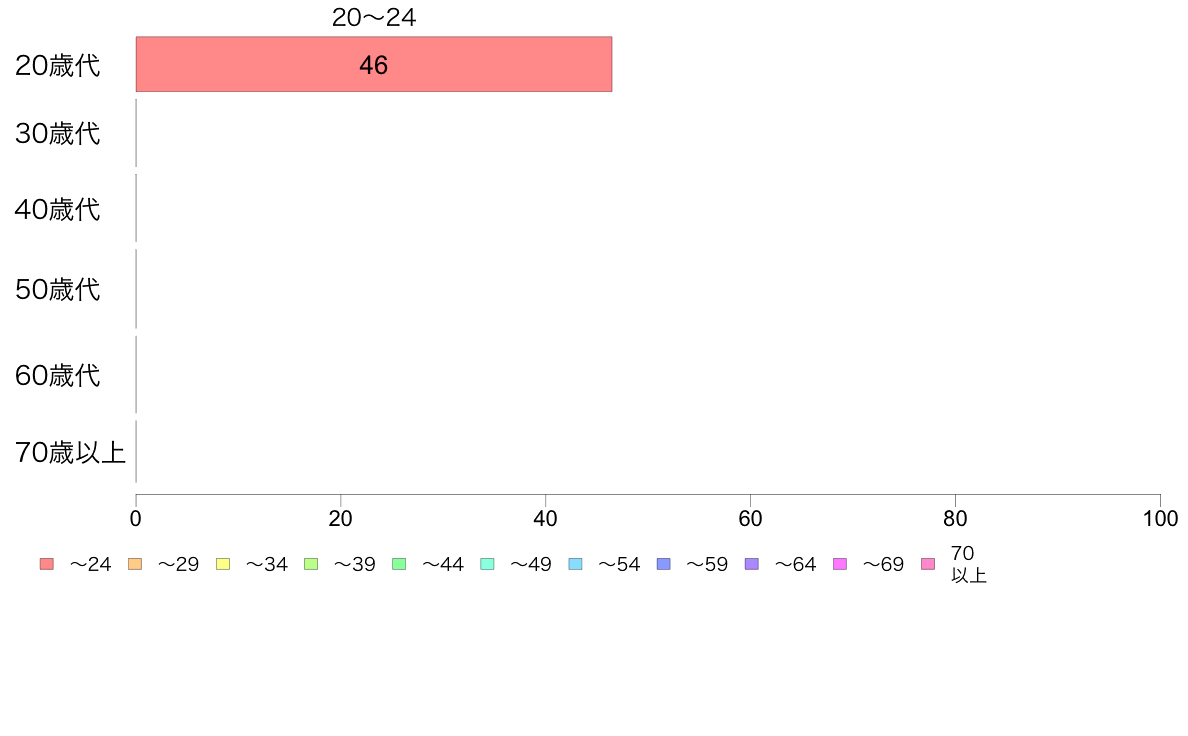The height and width of the screenshot is (736, 1188).
Task: Click the 40歳代 row label
Action: pyautogui.click(x=58, y=209)
